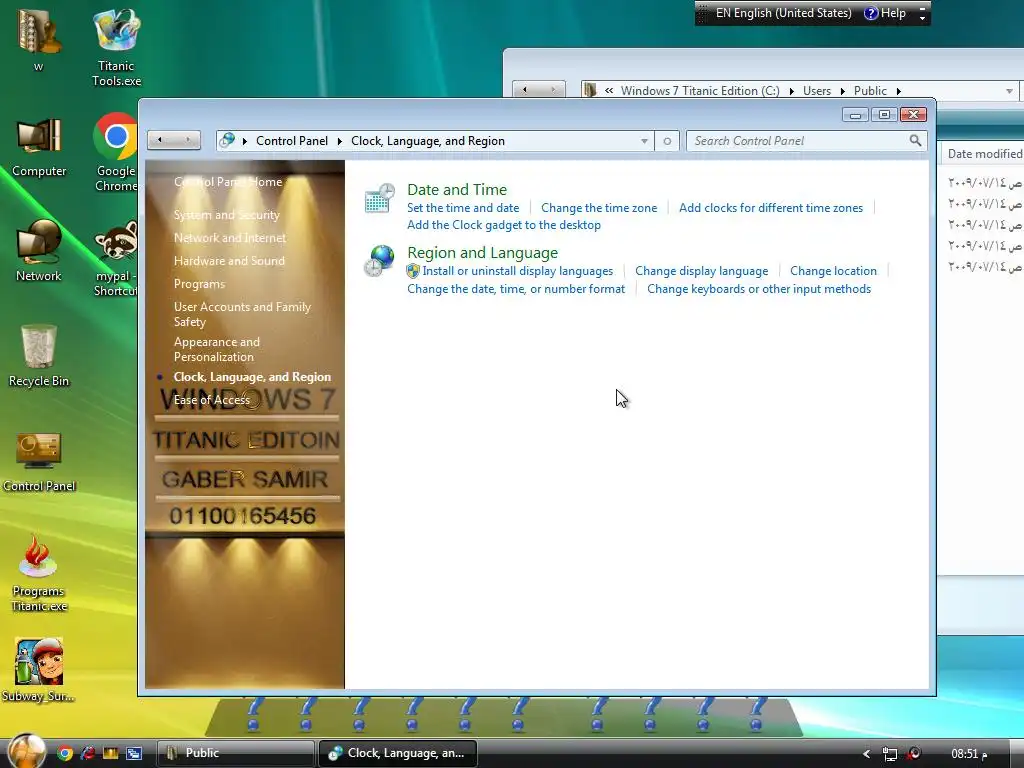Click Change the time zone

click(599, 208)
